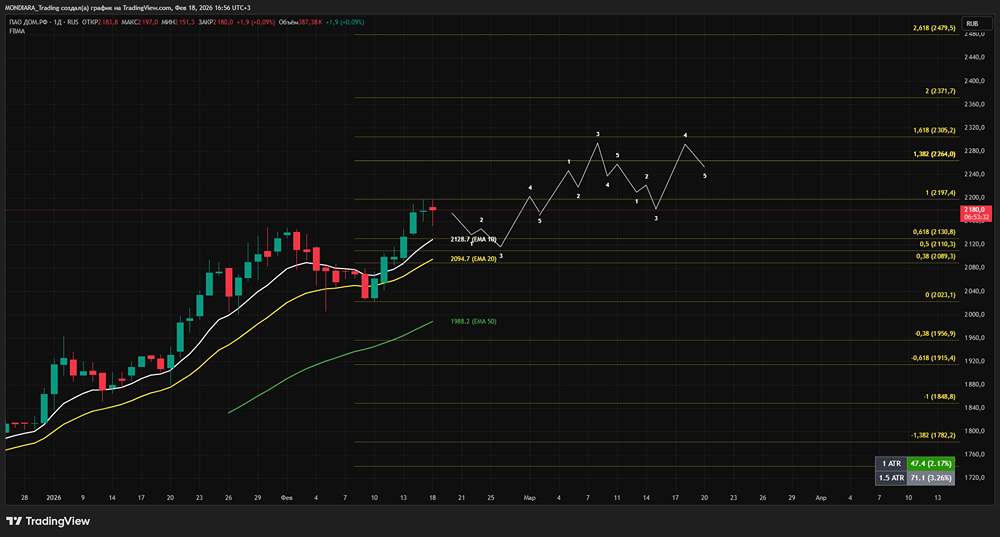Click Fibonacci level 0,5 (2 110,3)
Screen dimensions: 1000x537
(938, 244)
